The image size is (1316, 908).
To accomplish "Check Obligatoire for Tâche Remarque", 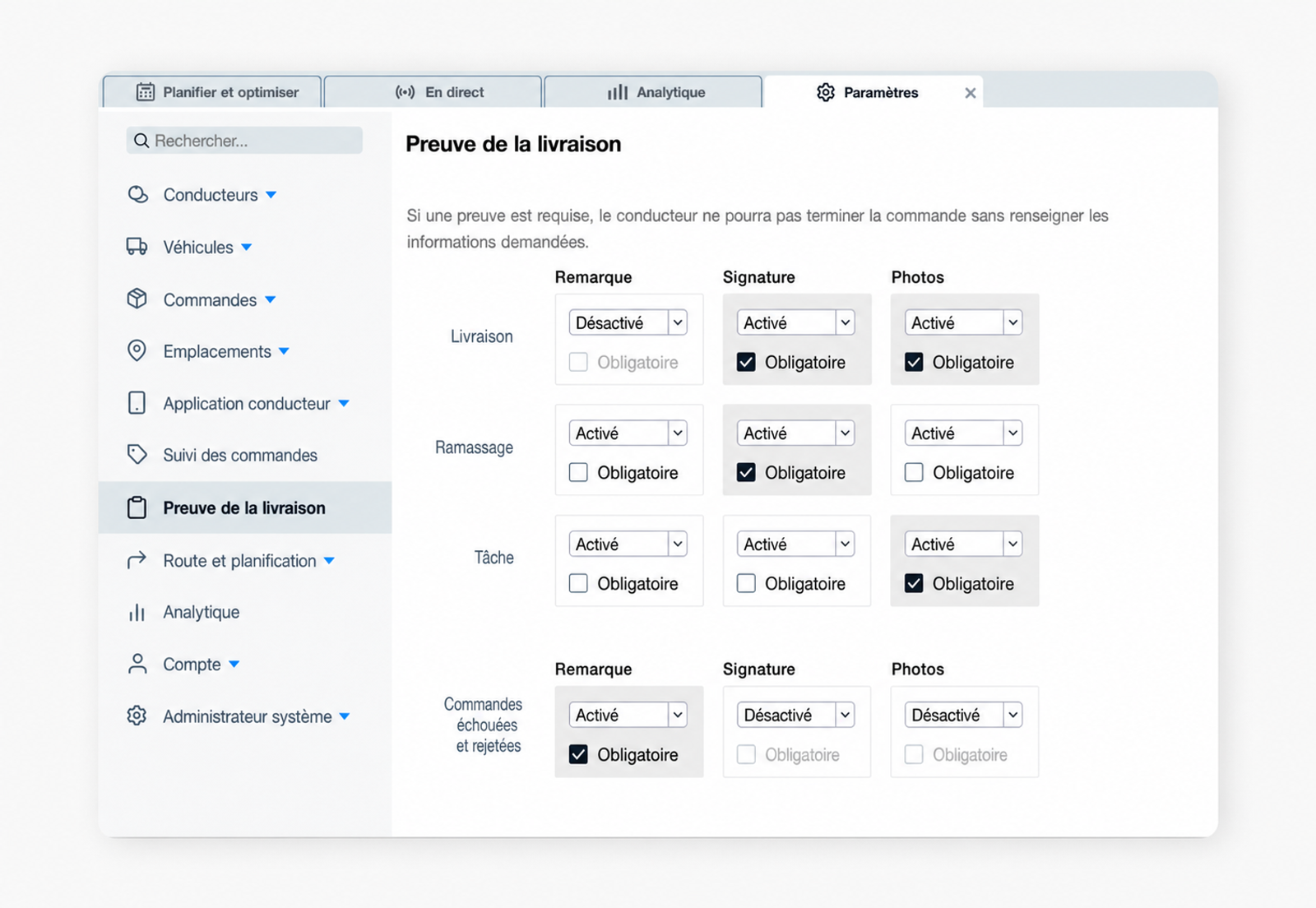I will (578, 583).
